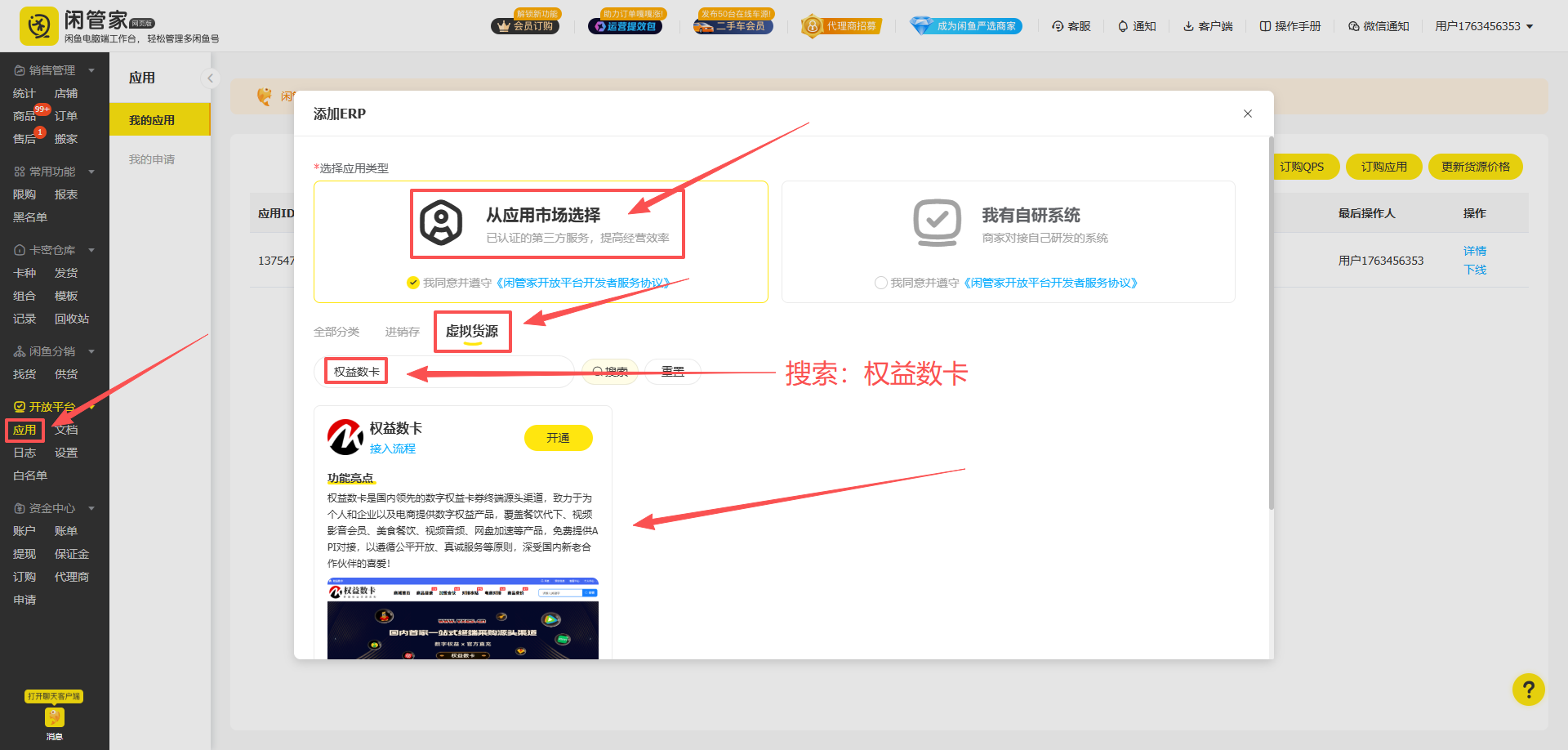The image size is (1568, 750).
Task: Check the agreement under 我有自研系统
Action: [x=882, y=283]
